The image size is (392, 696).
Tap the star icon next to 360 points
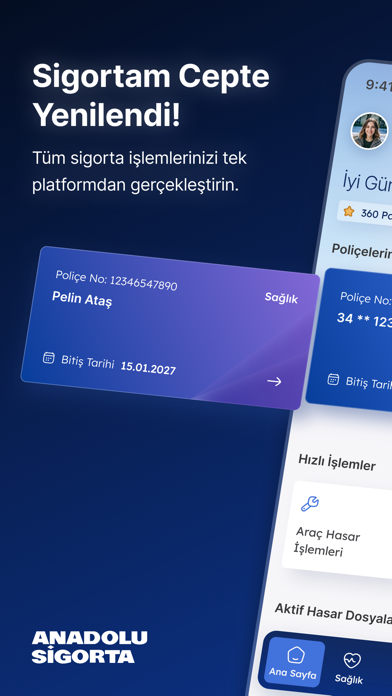coord(349,211)
